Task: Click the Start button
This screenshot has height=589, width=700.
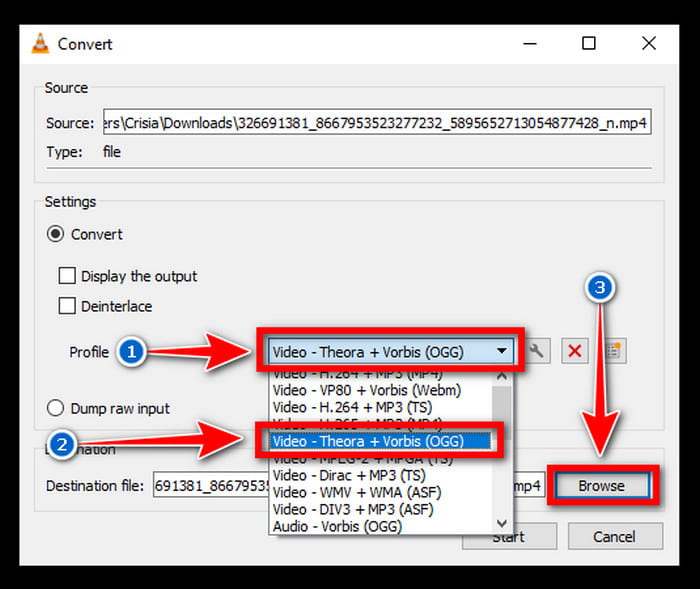Action: click(x=509, y=536)
